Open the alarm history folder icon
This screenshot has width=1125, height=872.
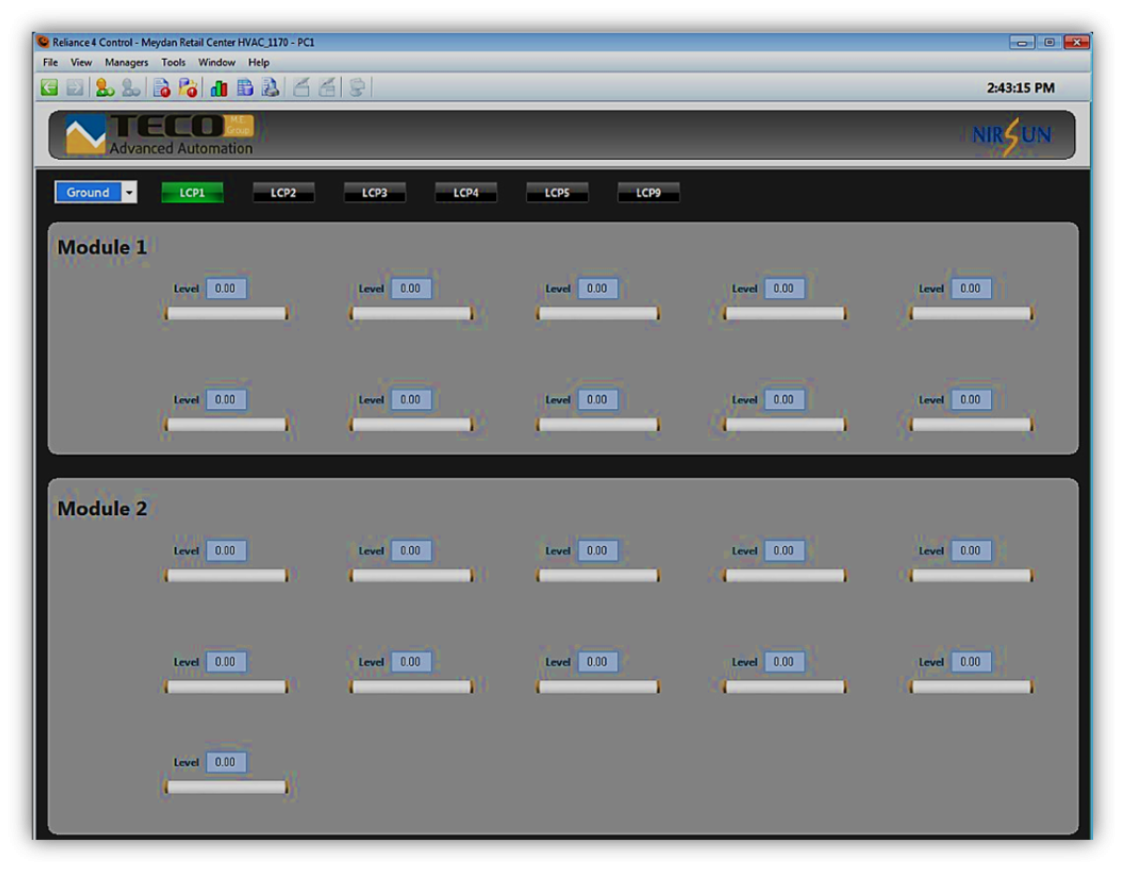(x=187, y=88)
